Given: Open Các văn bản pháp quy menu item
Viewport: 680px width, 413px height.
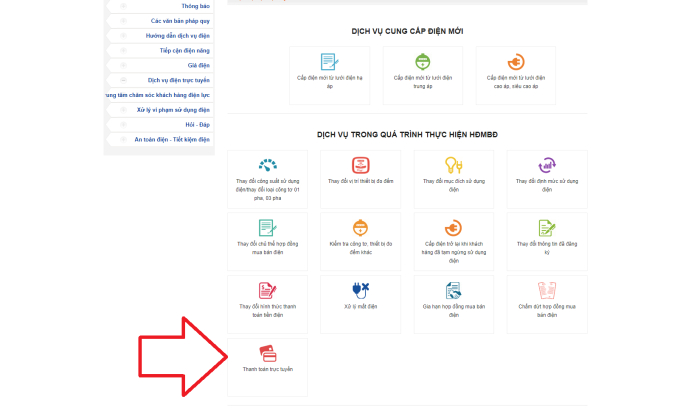Looking at the screenshot, I should click(x=180, y=21).
